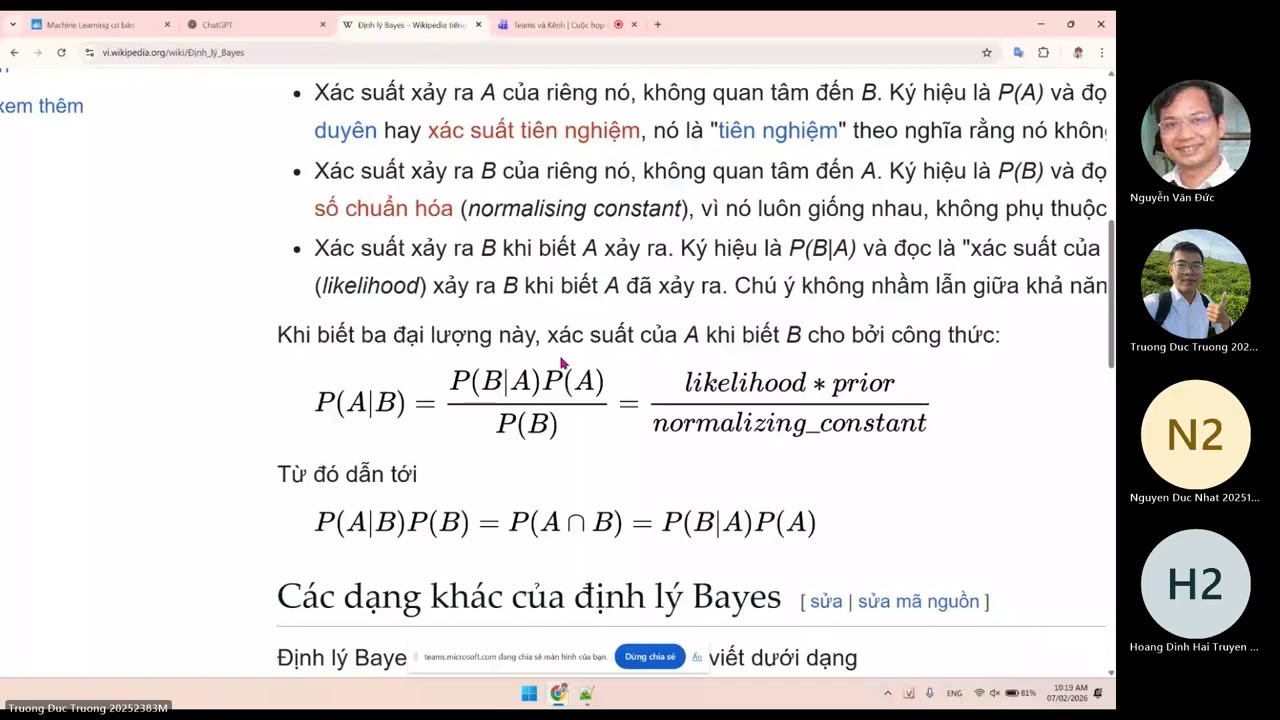Click the Từ đó dẫn tới text

(347, 474)
